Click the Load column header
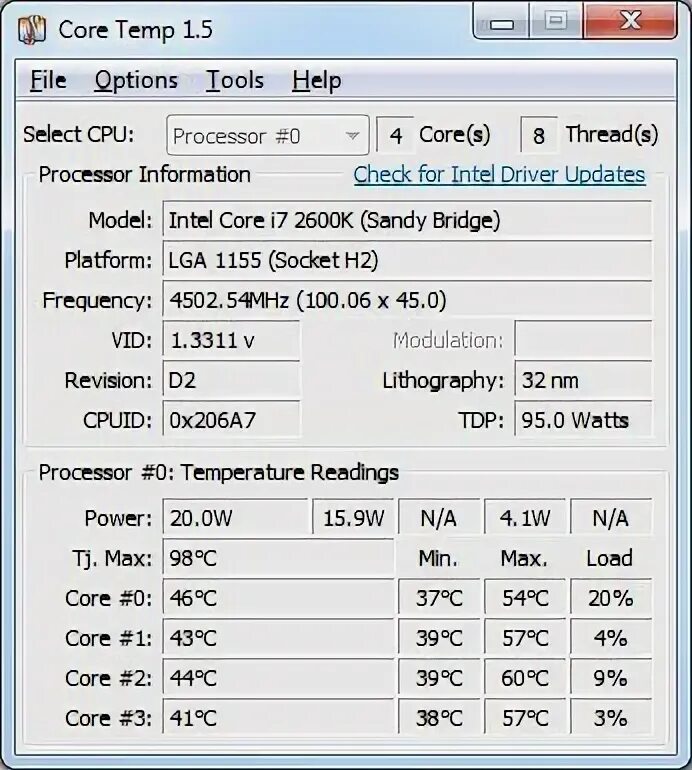 [609, 558]
